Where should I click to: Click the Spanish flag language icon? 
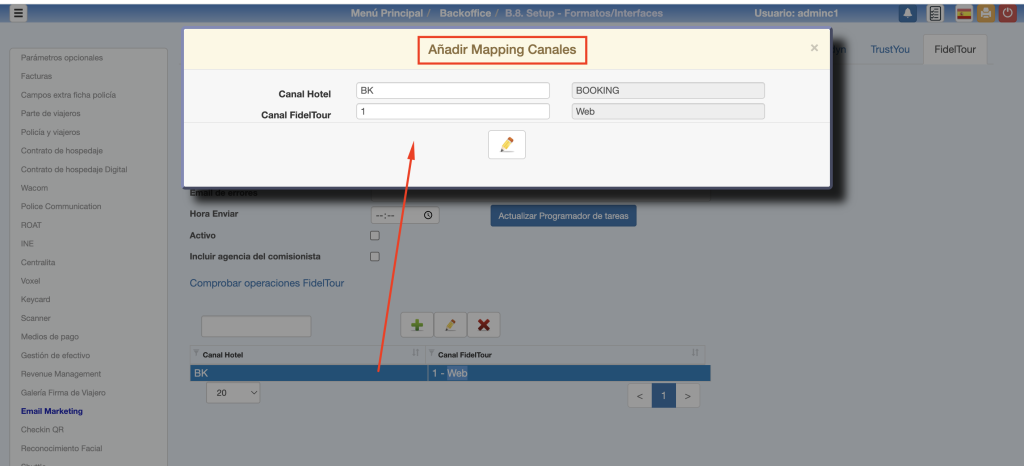[x=964, y=13]
